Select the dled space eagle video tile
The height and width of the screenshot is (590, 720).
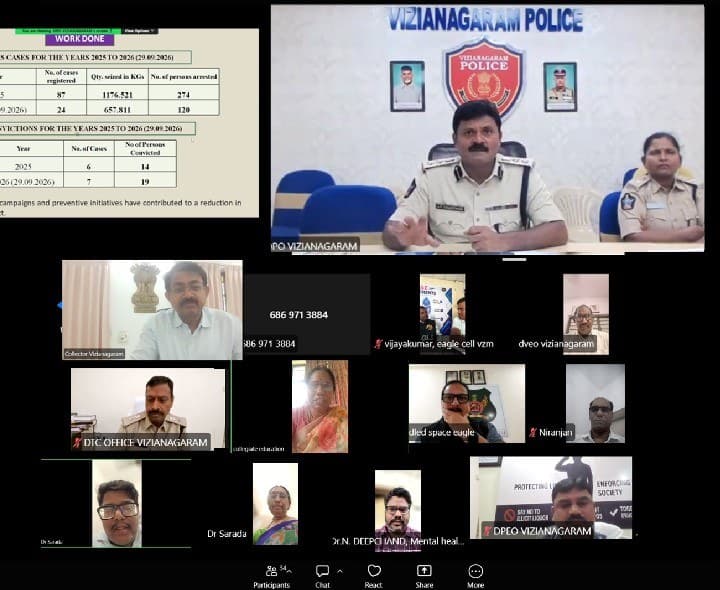[467, 404]
